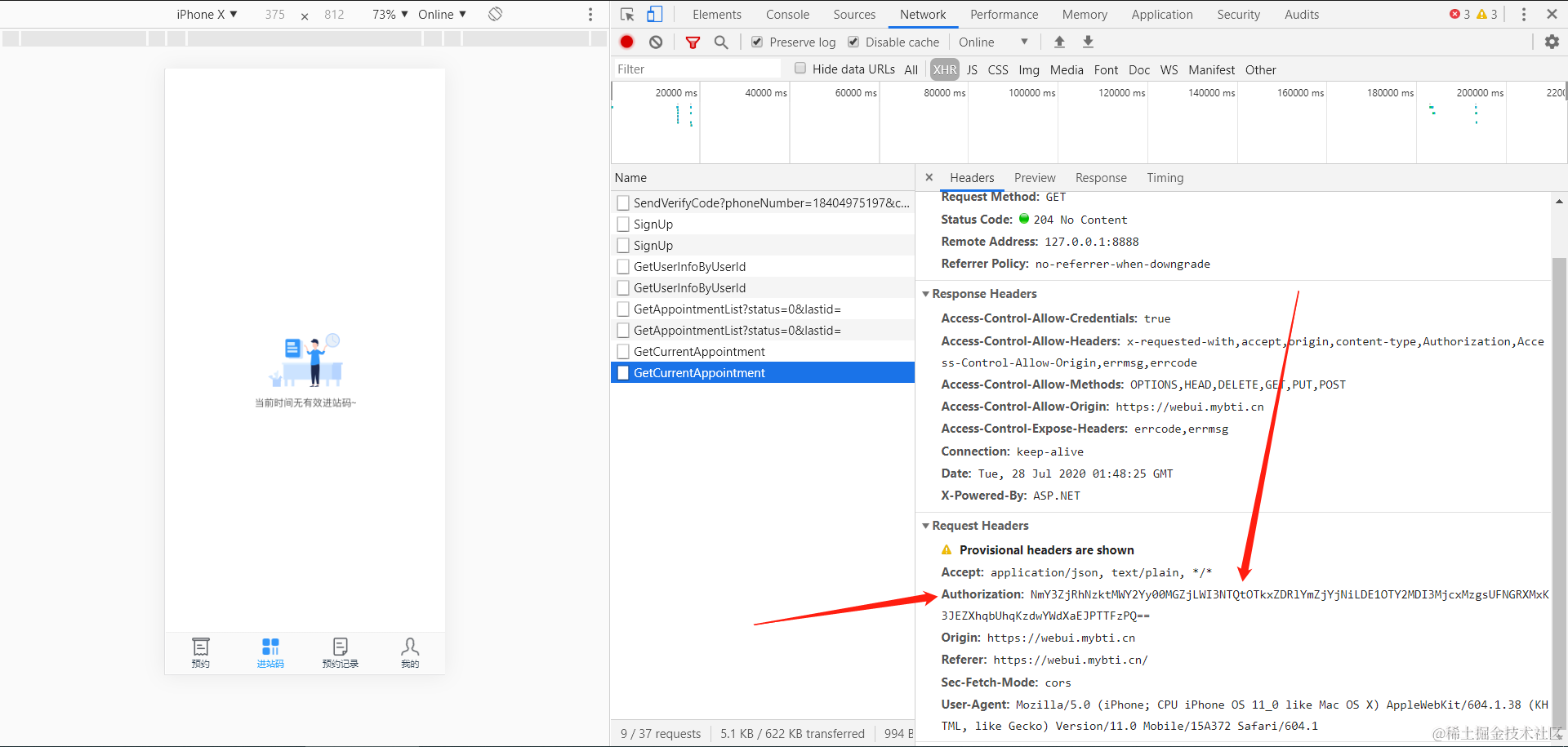1568x747 pixels.
Task: Select the first GetAppointmentList request
Action: coord(763,309)
